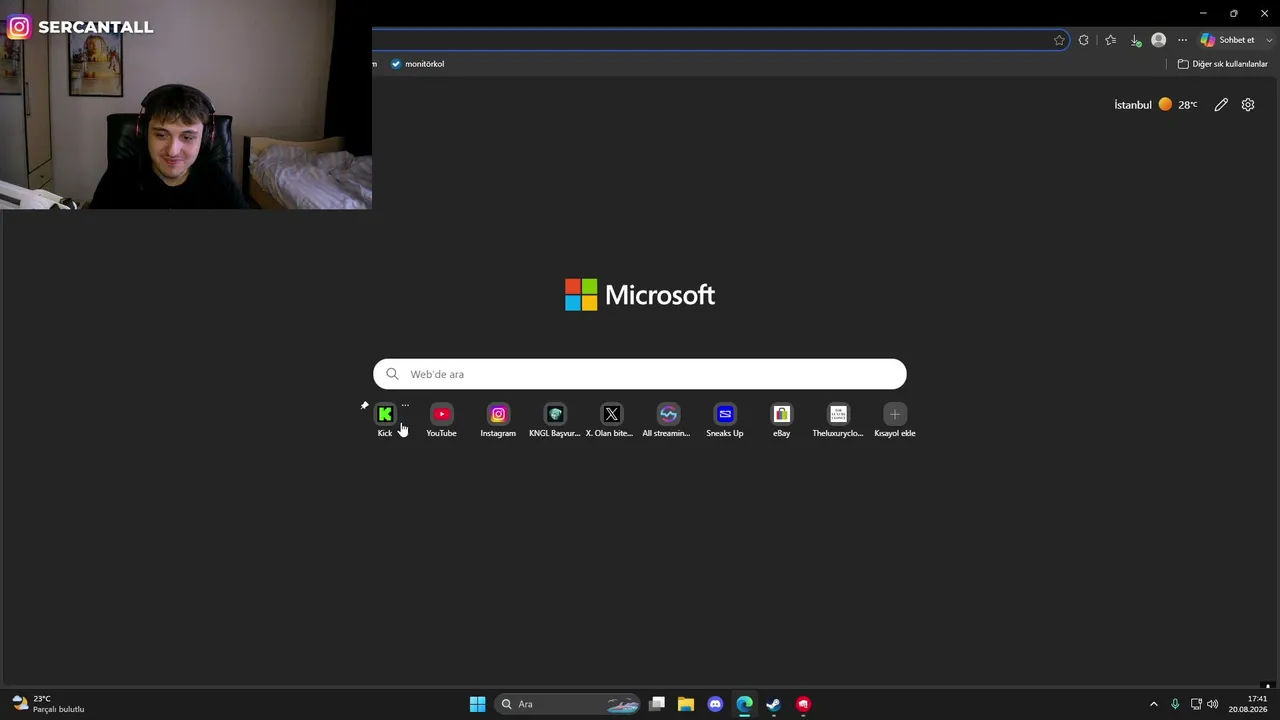Open the clock showing 17:41
1280x720 pixels.
pos(1249,704)
